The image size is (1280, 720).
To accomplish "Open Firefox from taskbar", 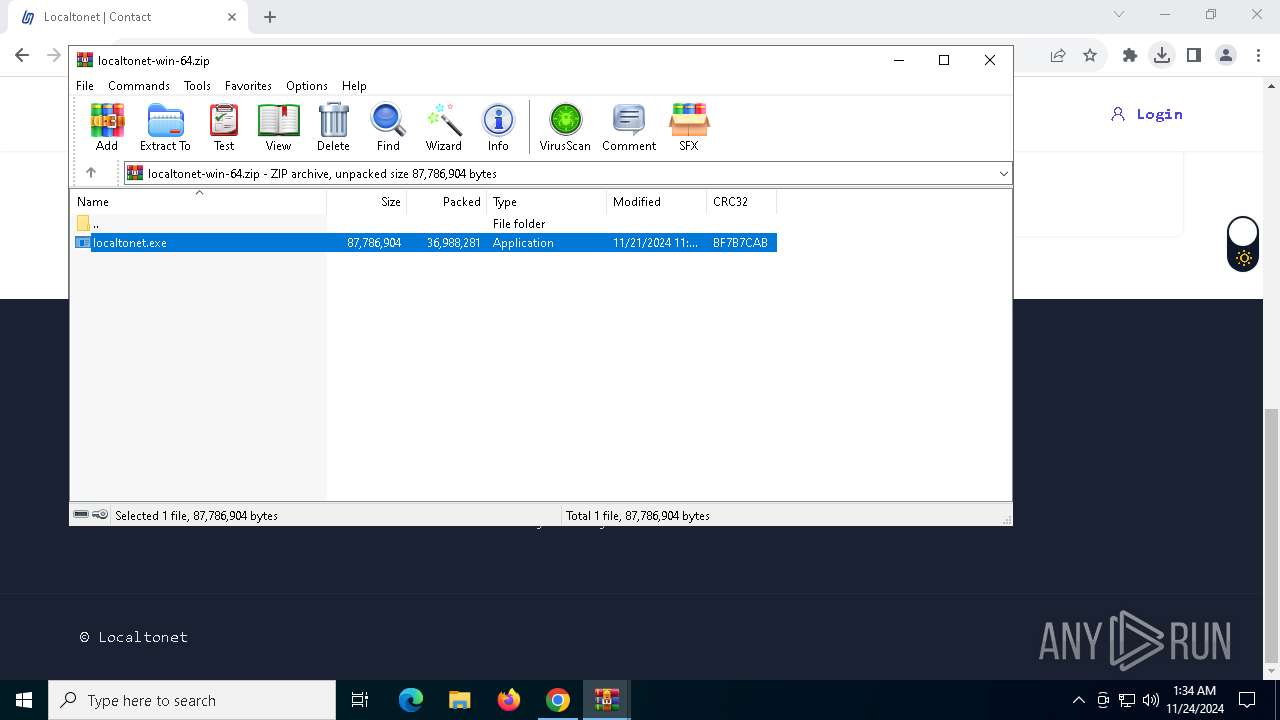I will [509, 700].
